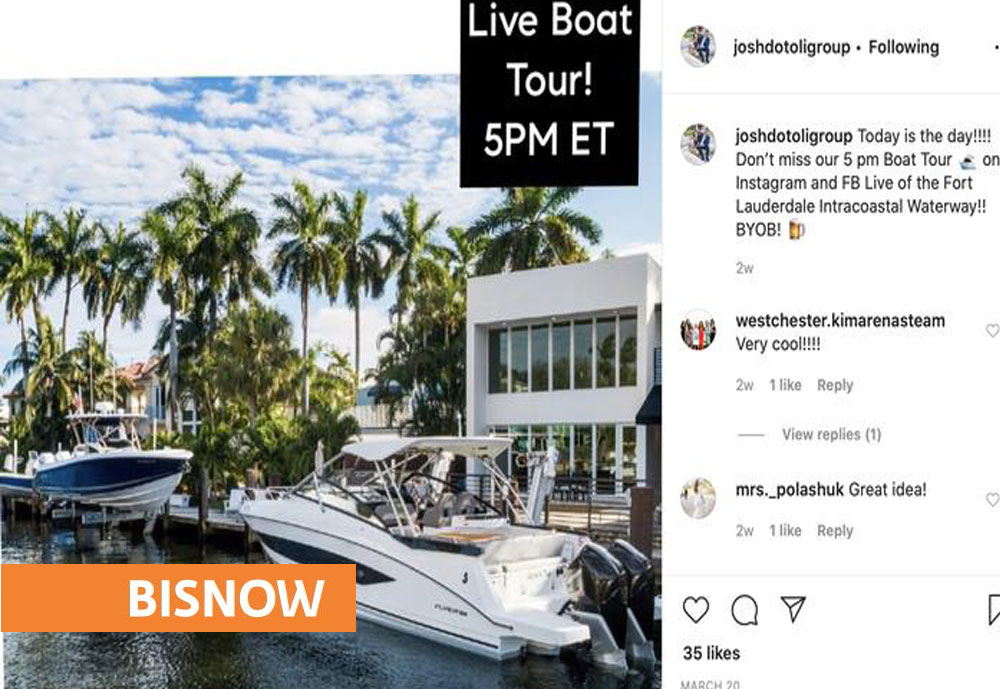Reply to westchester.kimarenasteam comment

tap(835, 385)
